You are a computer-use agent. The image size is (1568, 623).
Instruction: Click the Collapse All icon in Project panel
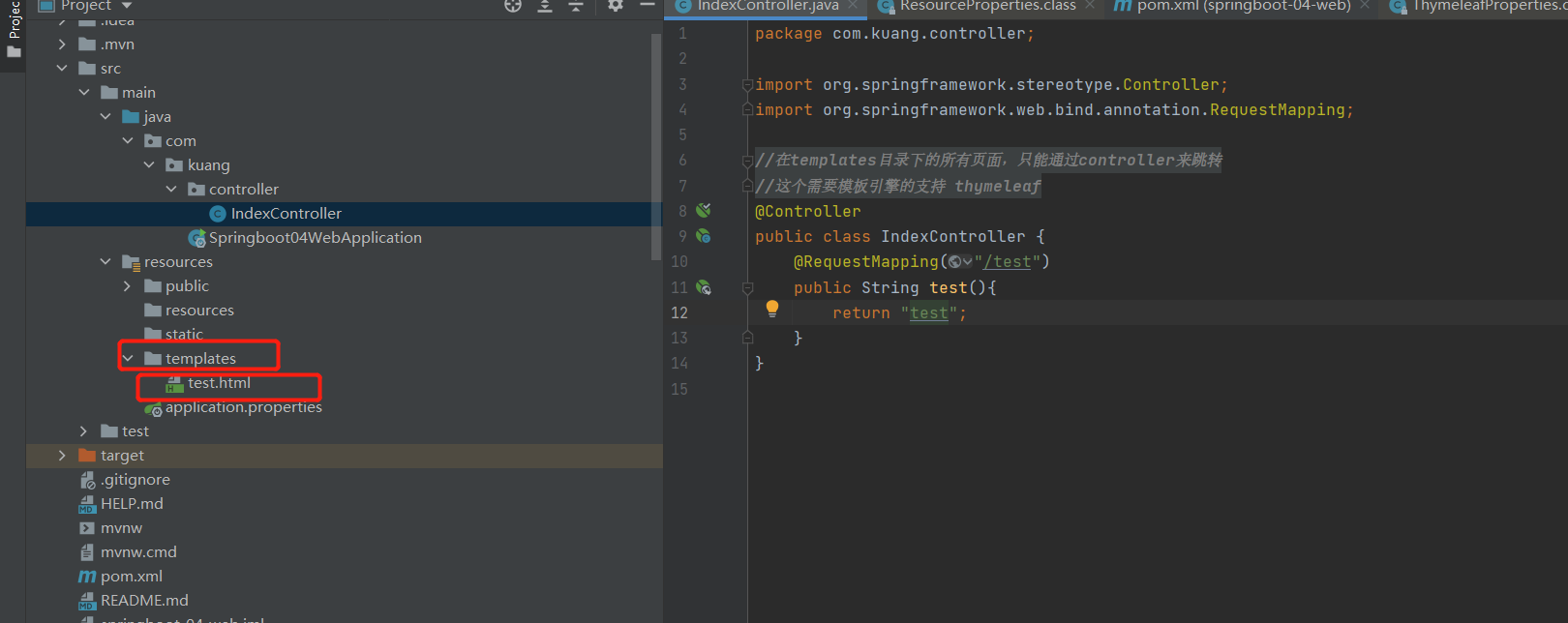click(576, 6)
